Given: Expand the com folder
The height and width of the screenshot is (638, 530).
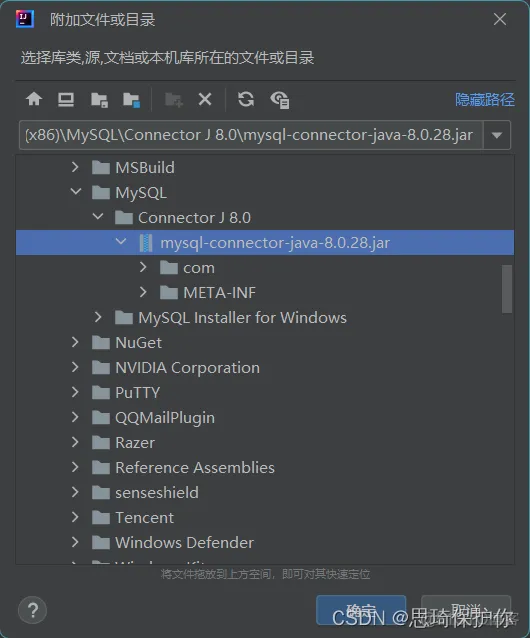Looking at the screenshot, I should click(x=143, y=267).
